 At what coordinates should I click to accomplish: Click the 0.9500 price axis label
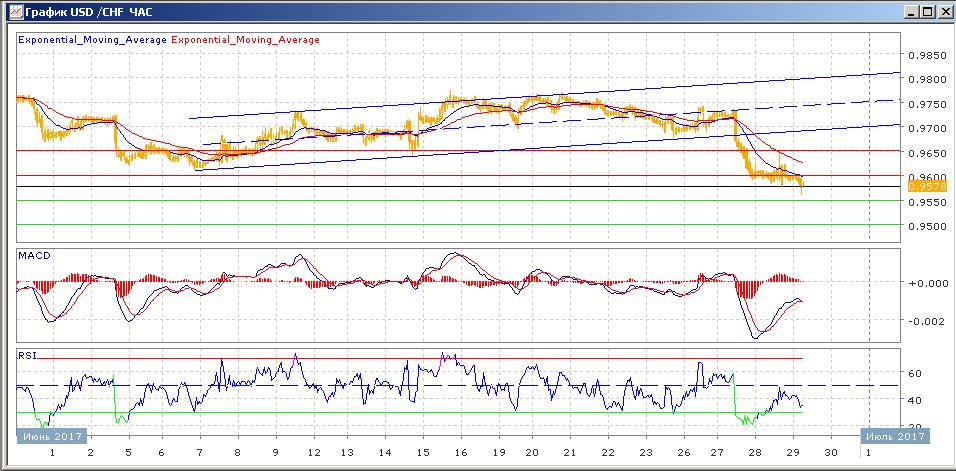click(926, 226)
